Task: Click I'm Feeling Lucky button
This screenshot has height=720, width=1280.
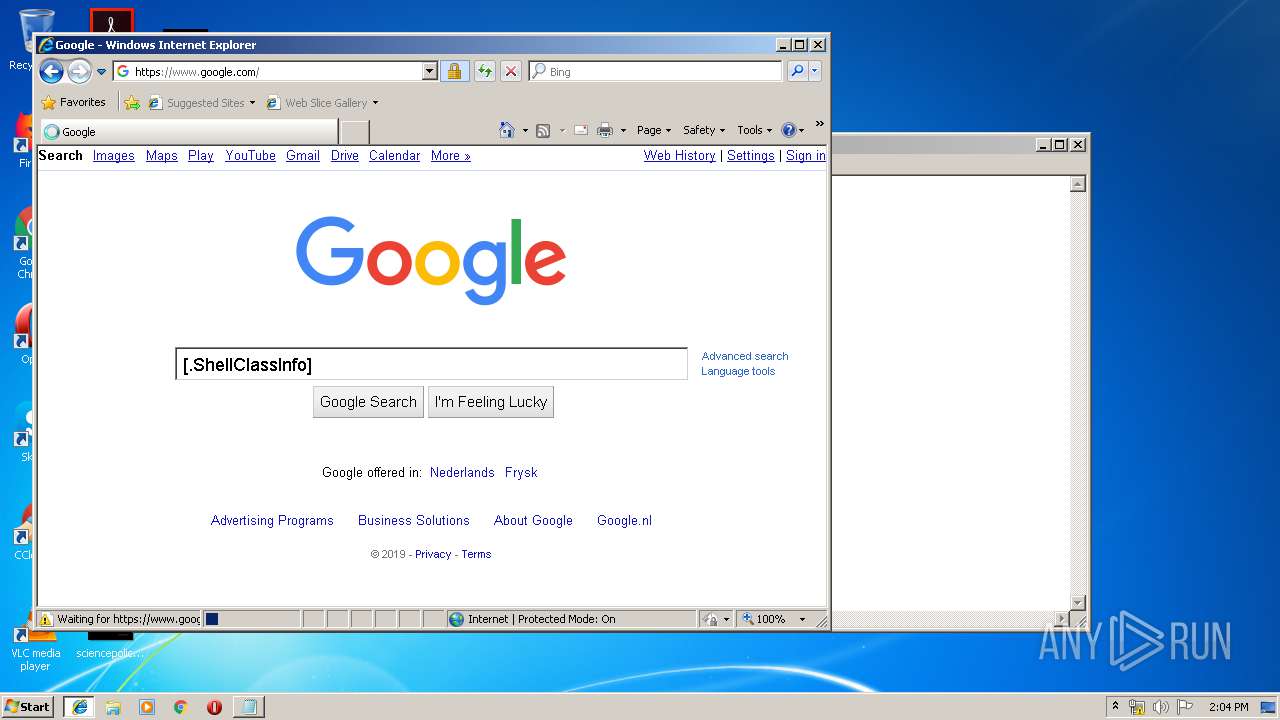Action: tap(491, 402)
